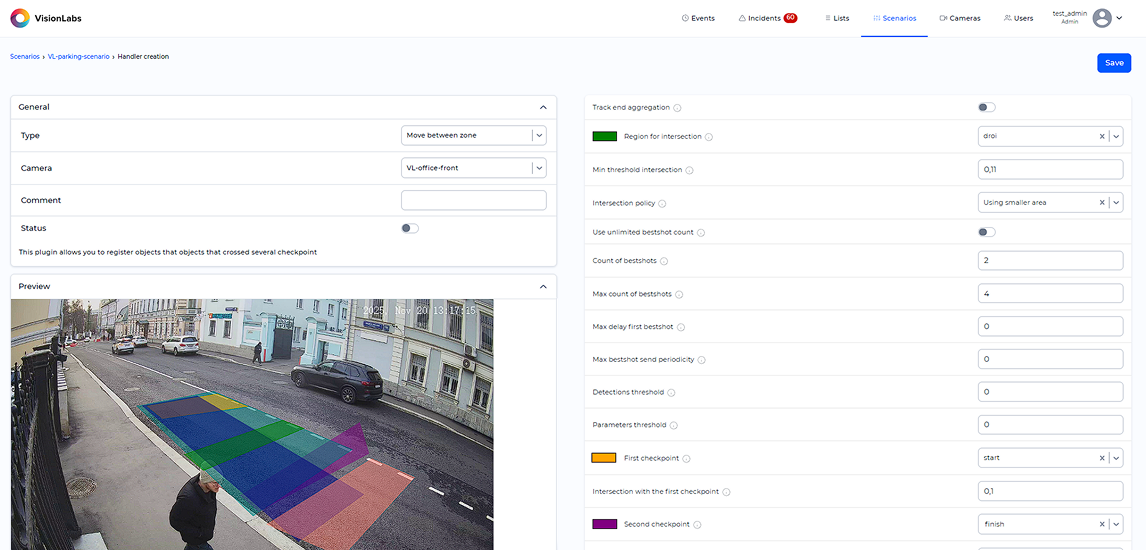Click the Comment input field
1146x550 pixels.
tap(473, 201)
